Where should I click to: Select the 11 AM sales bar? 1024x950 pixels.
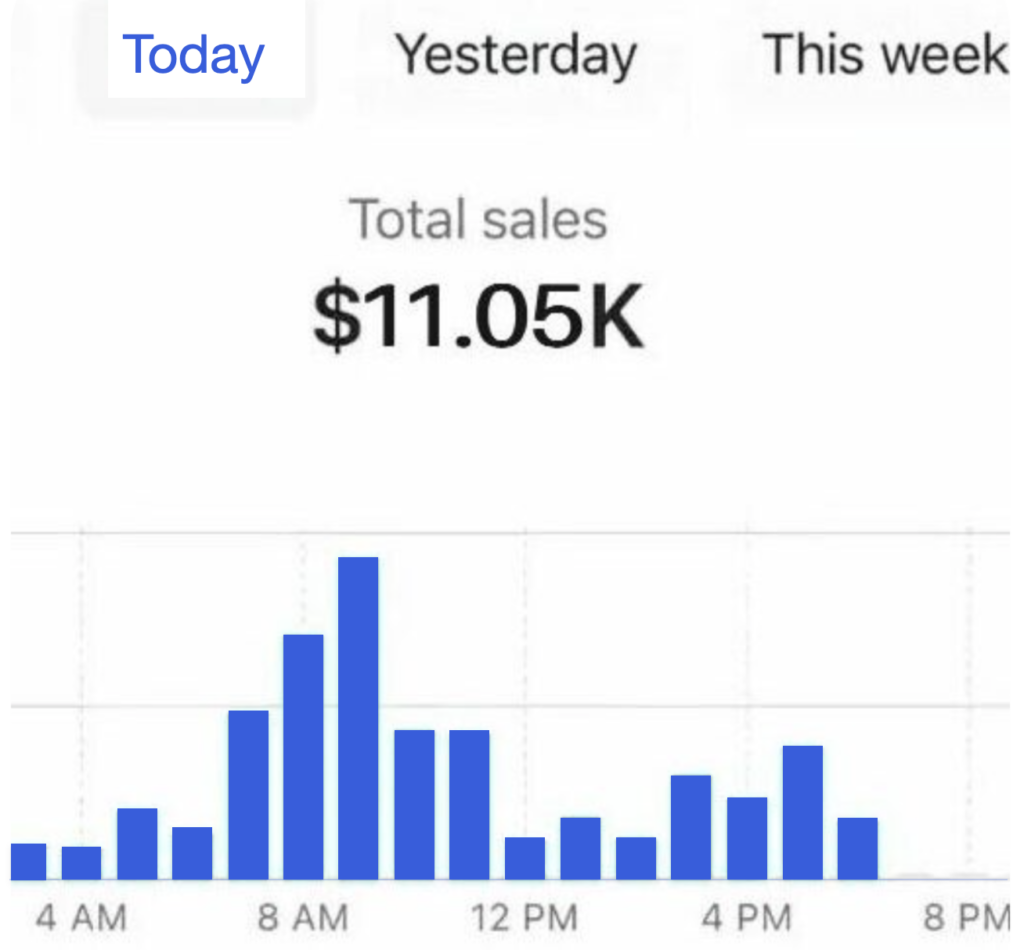470,805
